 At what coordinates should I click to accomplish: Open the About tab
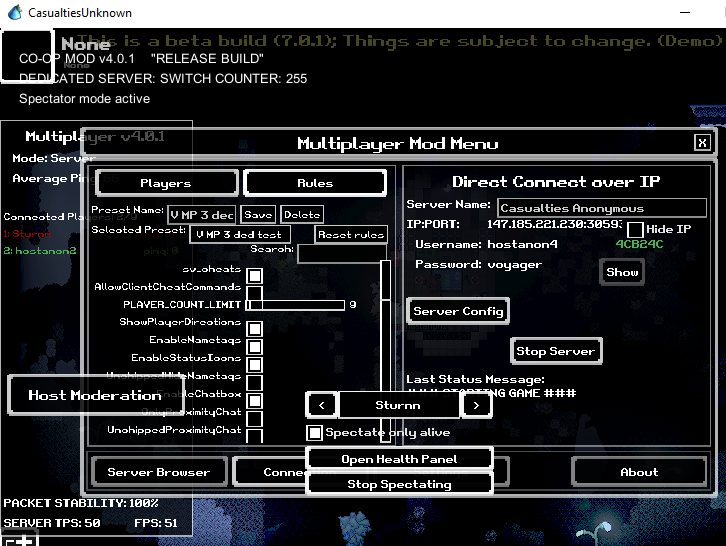(639, 472)
